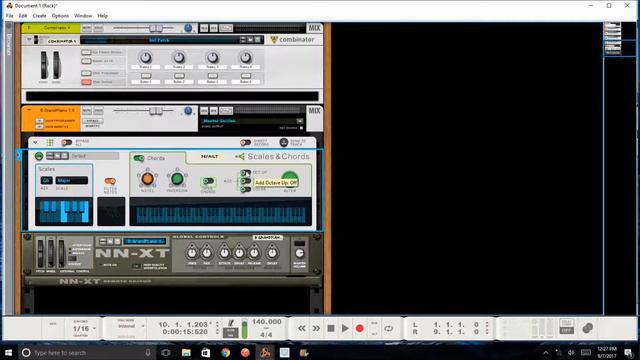The image size is (640, 360).
Task: Toggle the red Show Devices button
Action: (86, 82)
